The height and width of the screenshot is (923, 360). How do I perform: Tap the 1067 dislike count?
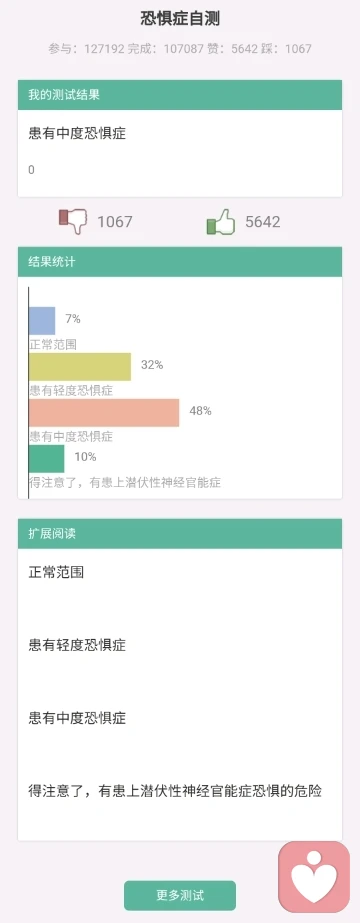pyautogui.click(x=115, y=222)
